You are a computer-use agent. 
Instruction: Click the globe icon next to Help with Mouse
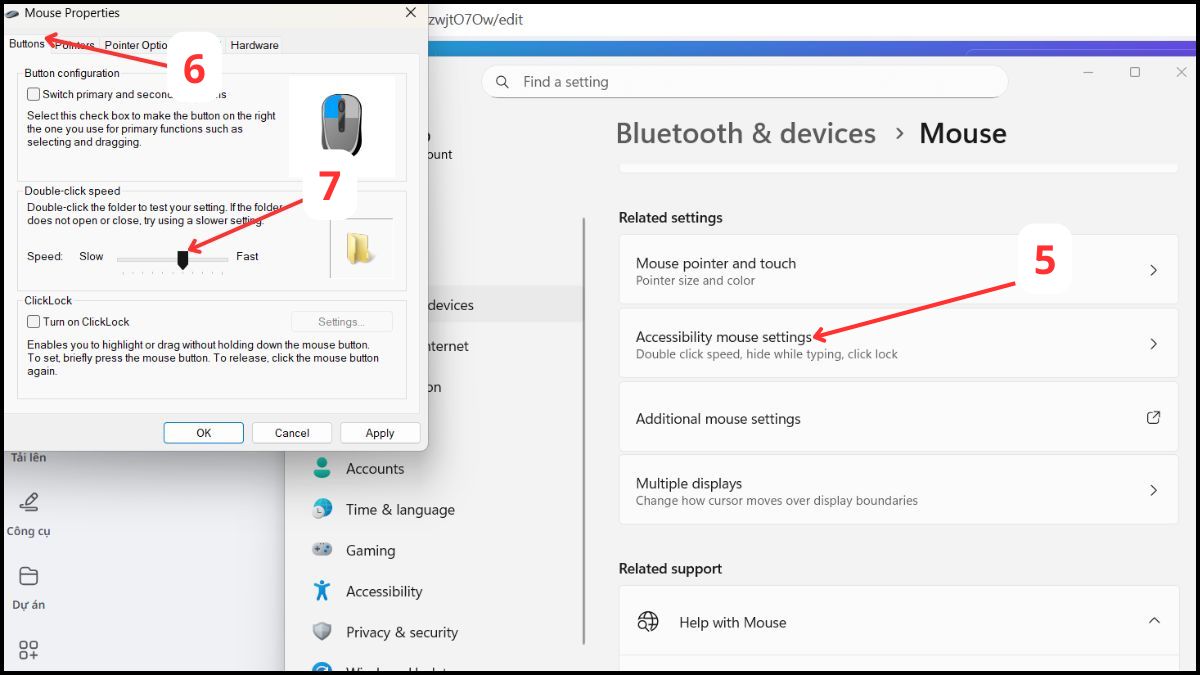648,621
